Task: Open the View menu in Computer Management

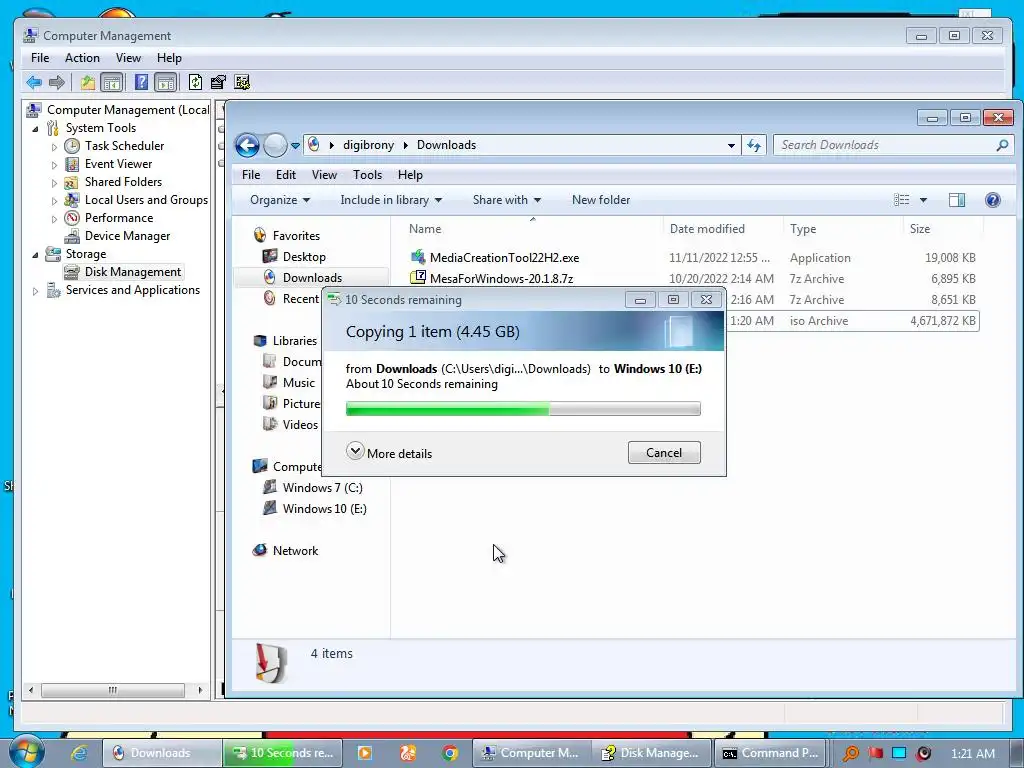Action: (128, 58)
